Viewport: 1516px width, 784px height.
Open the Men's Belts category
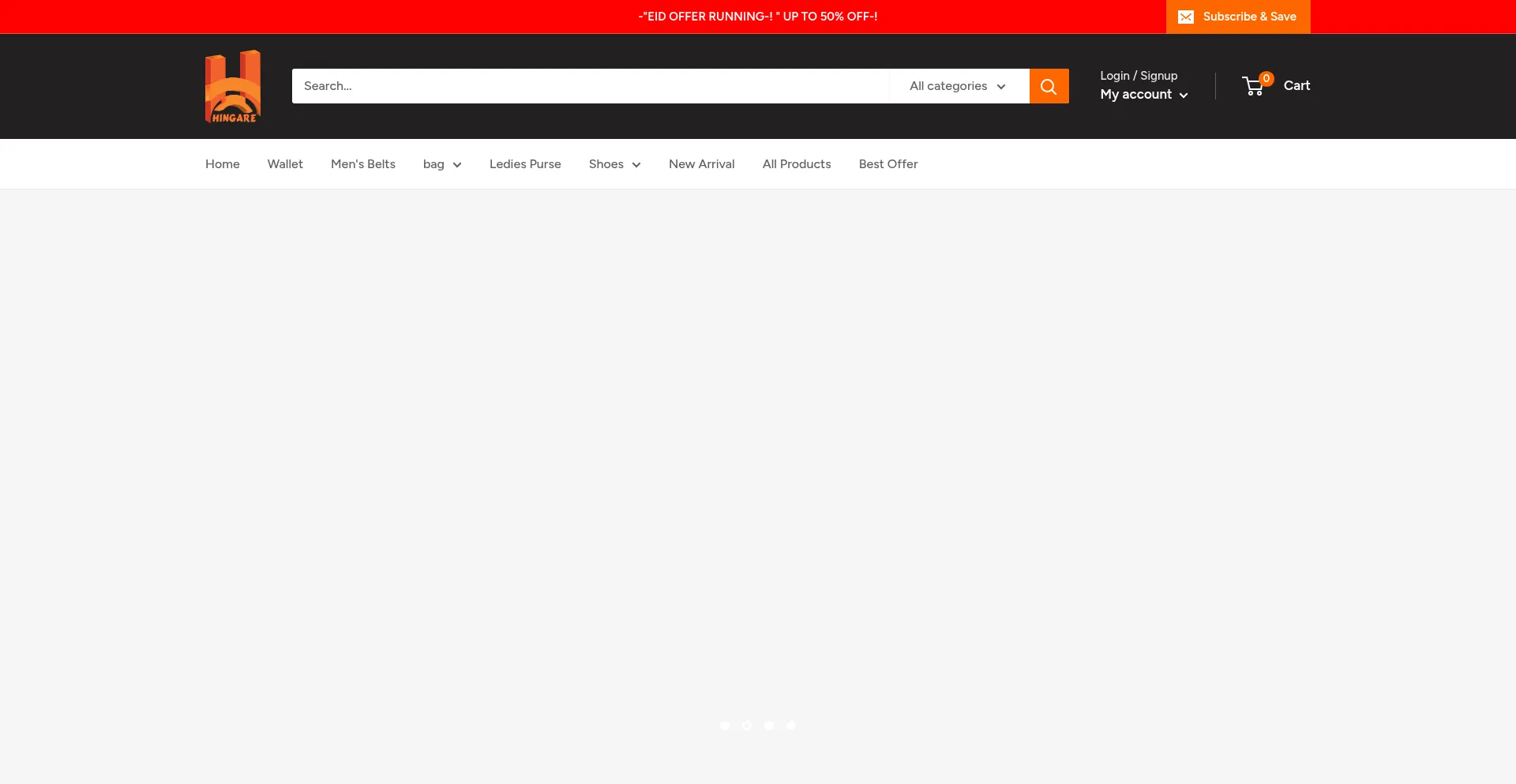pyautogui.click(x=363, y=164)
